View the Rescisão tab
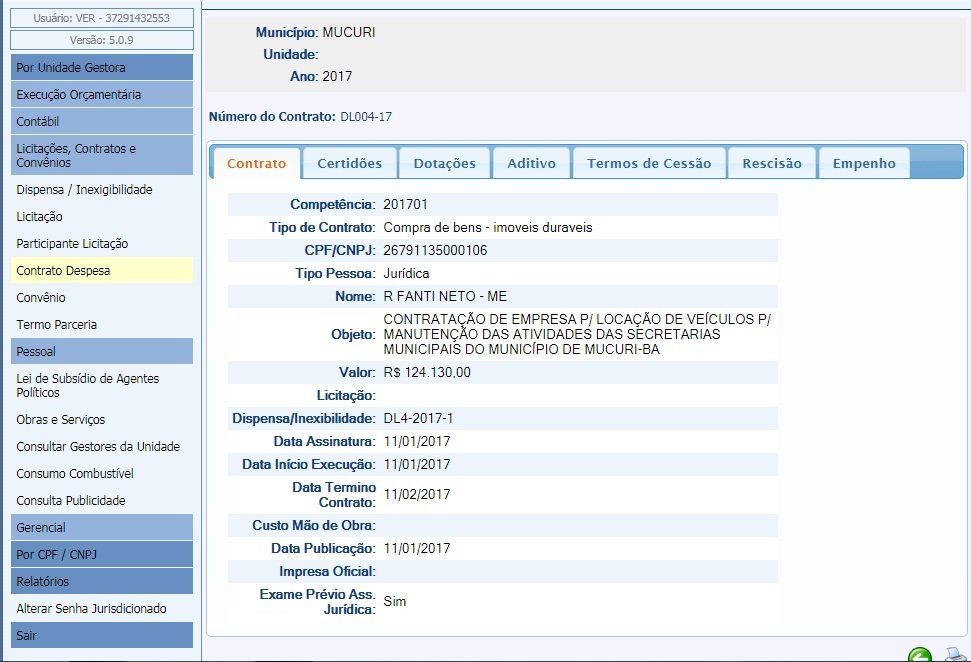Image resolution: width=971 pixels, height=662 pixels. pyautogui.click(x=771, y=163)
